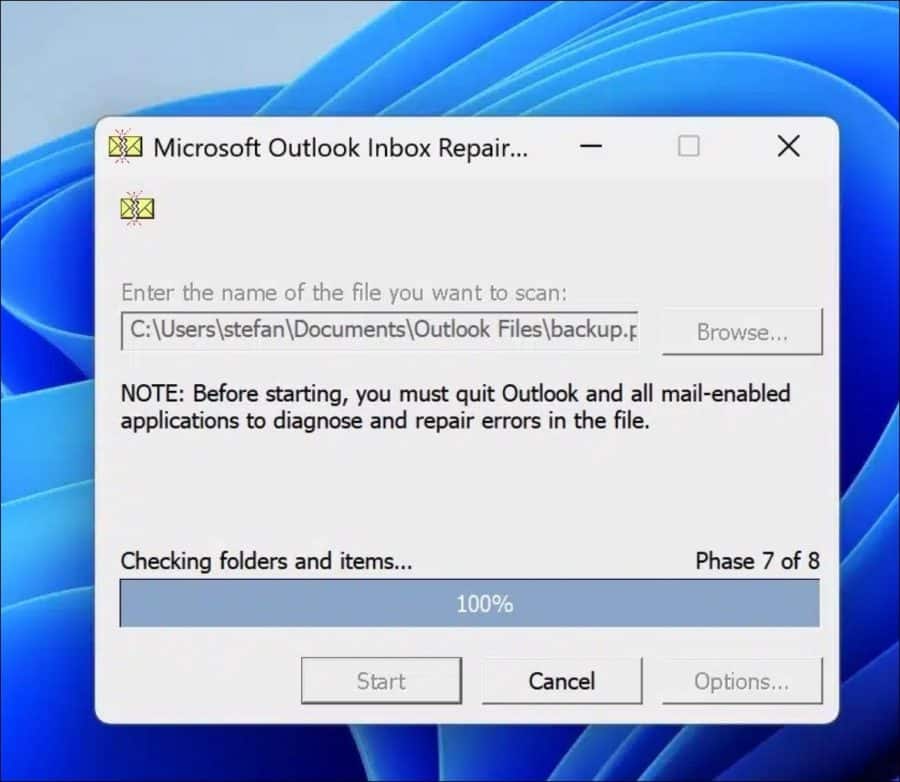Click the 100% progress label
Image resolution: width=900 pixels, height=782 pixels.
click(484, 604)
